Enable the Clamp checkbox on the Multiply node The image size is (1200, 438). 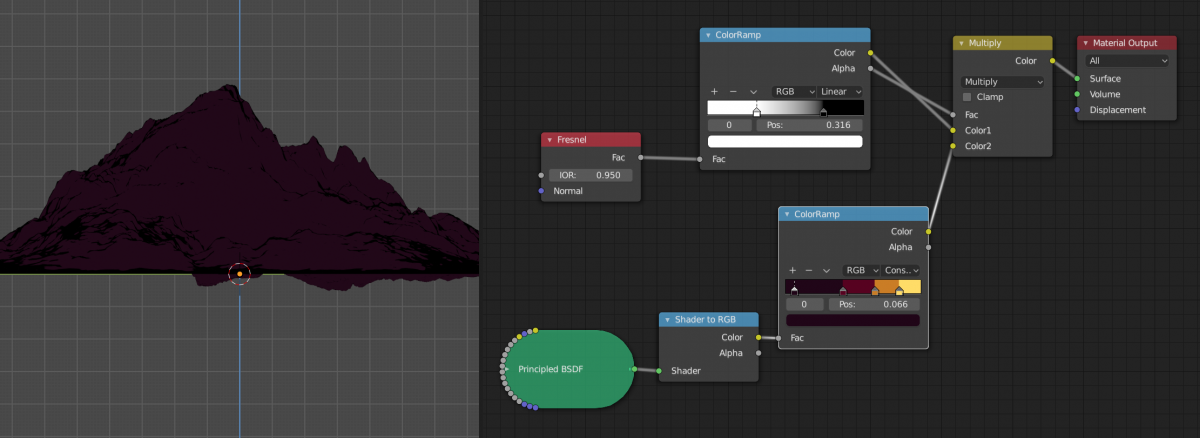[967, 97]
